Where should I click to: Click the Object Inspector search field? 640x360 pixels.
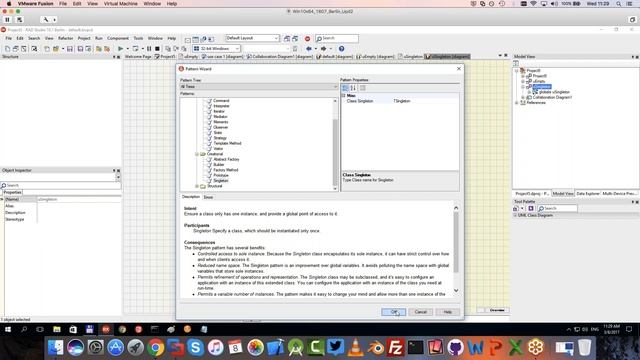pos(60,185)
